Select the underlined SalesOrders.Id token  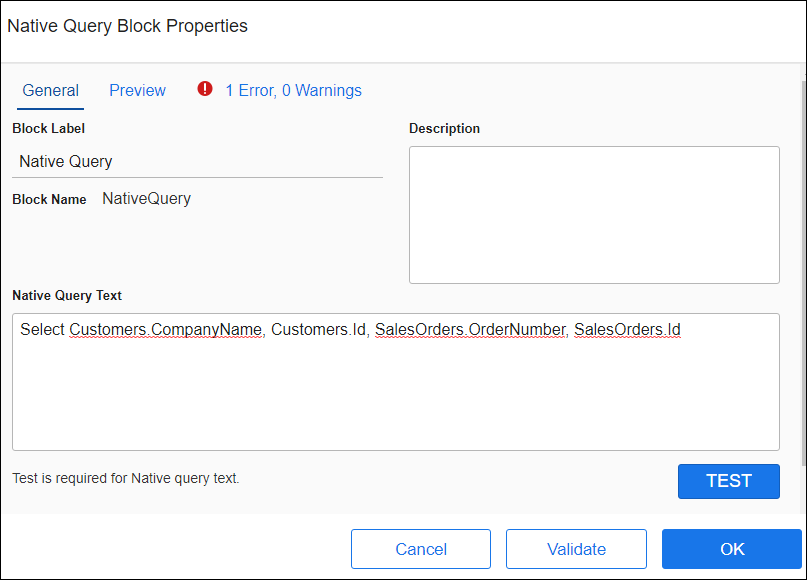[x=627, y=329]
